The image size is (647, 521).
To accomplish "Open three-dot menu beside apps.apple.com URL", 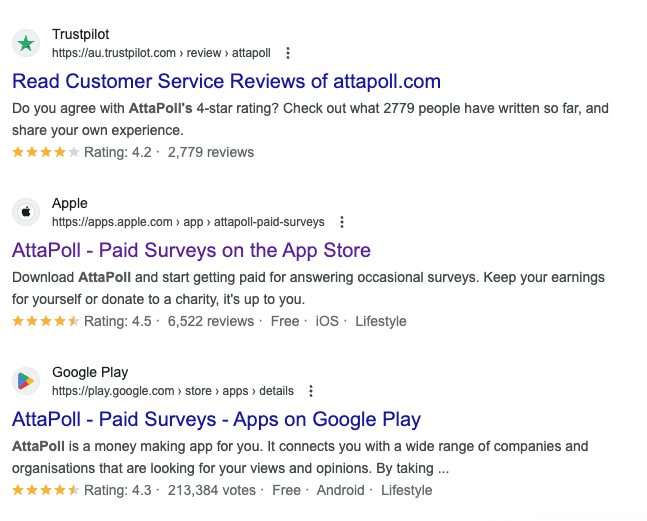I will point(342,222).
